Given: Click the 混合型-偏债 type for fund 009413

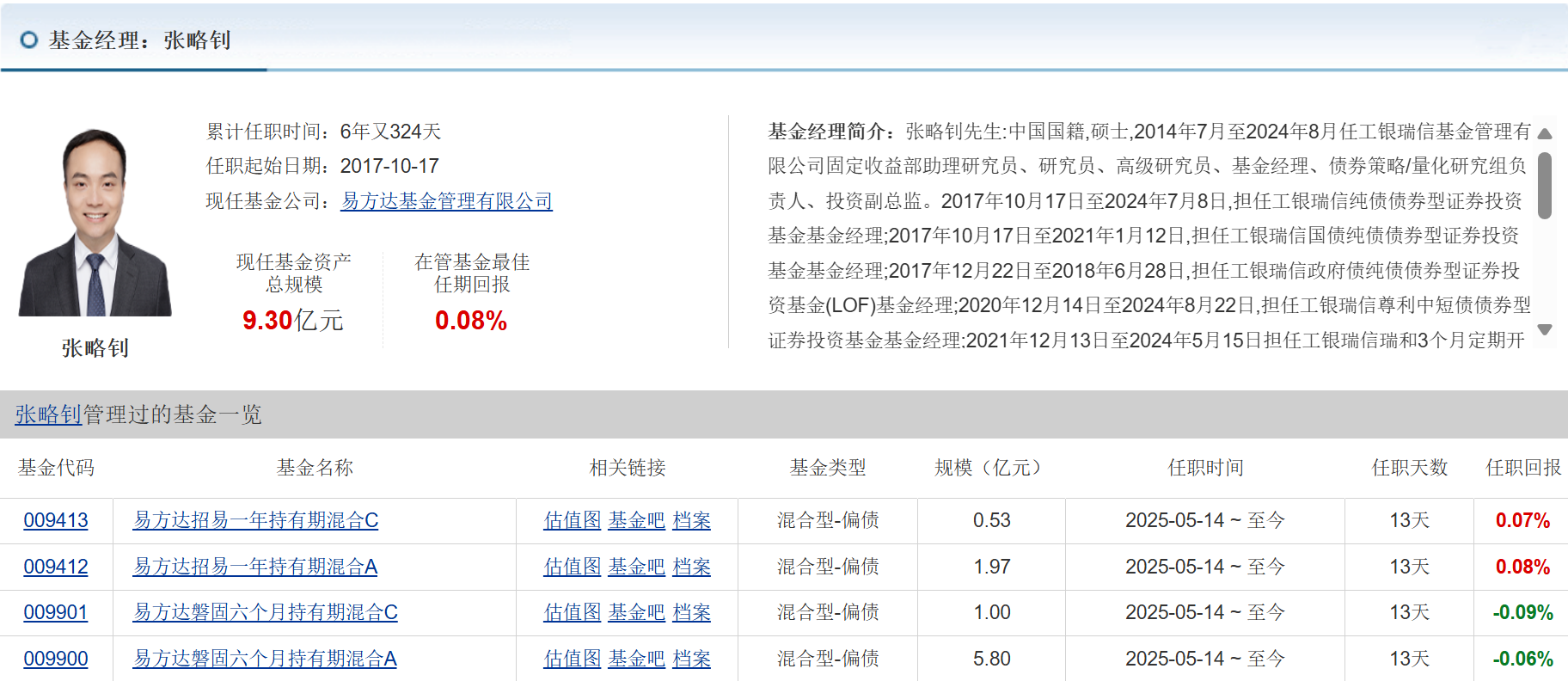Looking at the screenshot, I should 828,520.
